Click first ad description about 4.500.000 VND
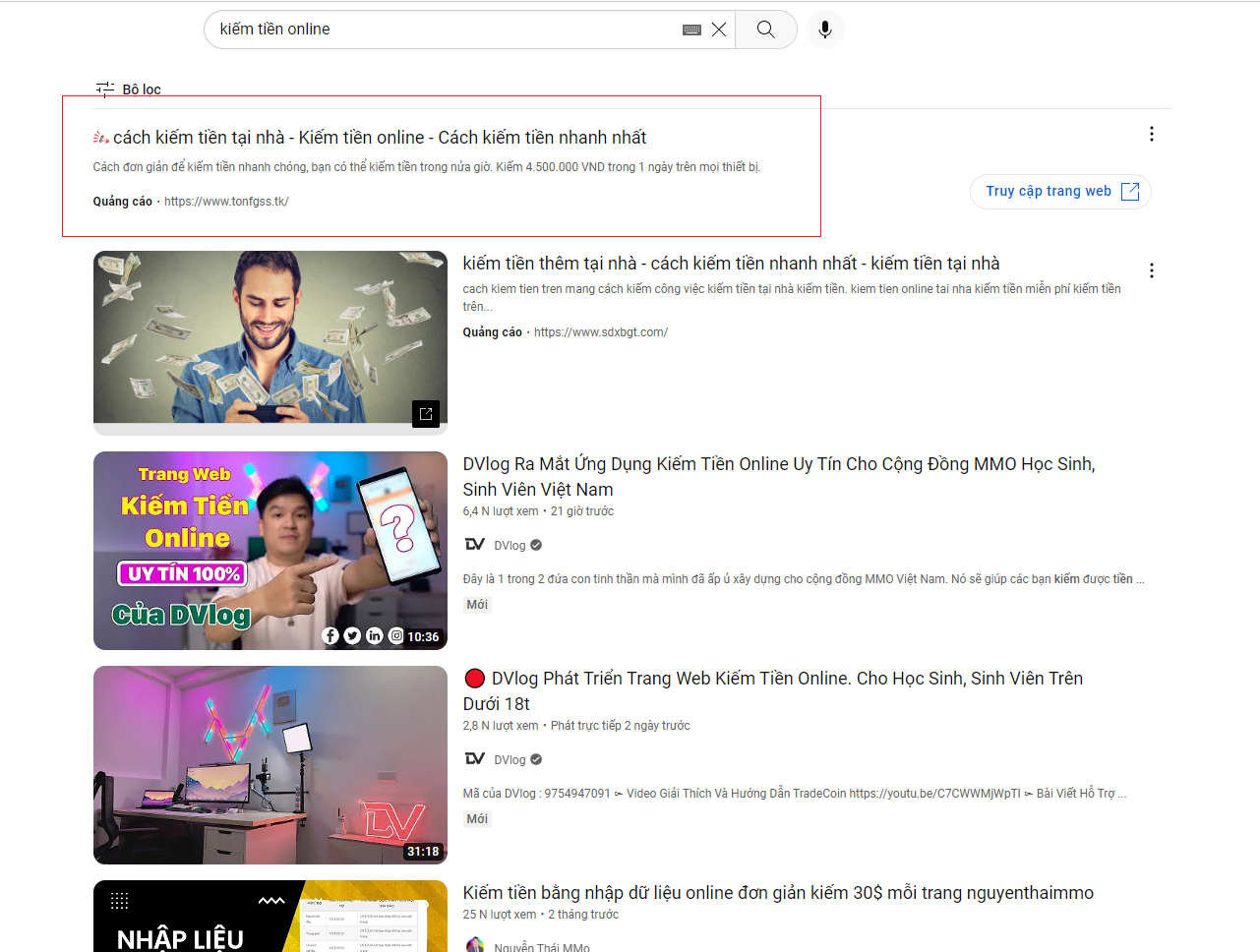The width and height of the screenshot is (1260, 952). point(427,167)
